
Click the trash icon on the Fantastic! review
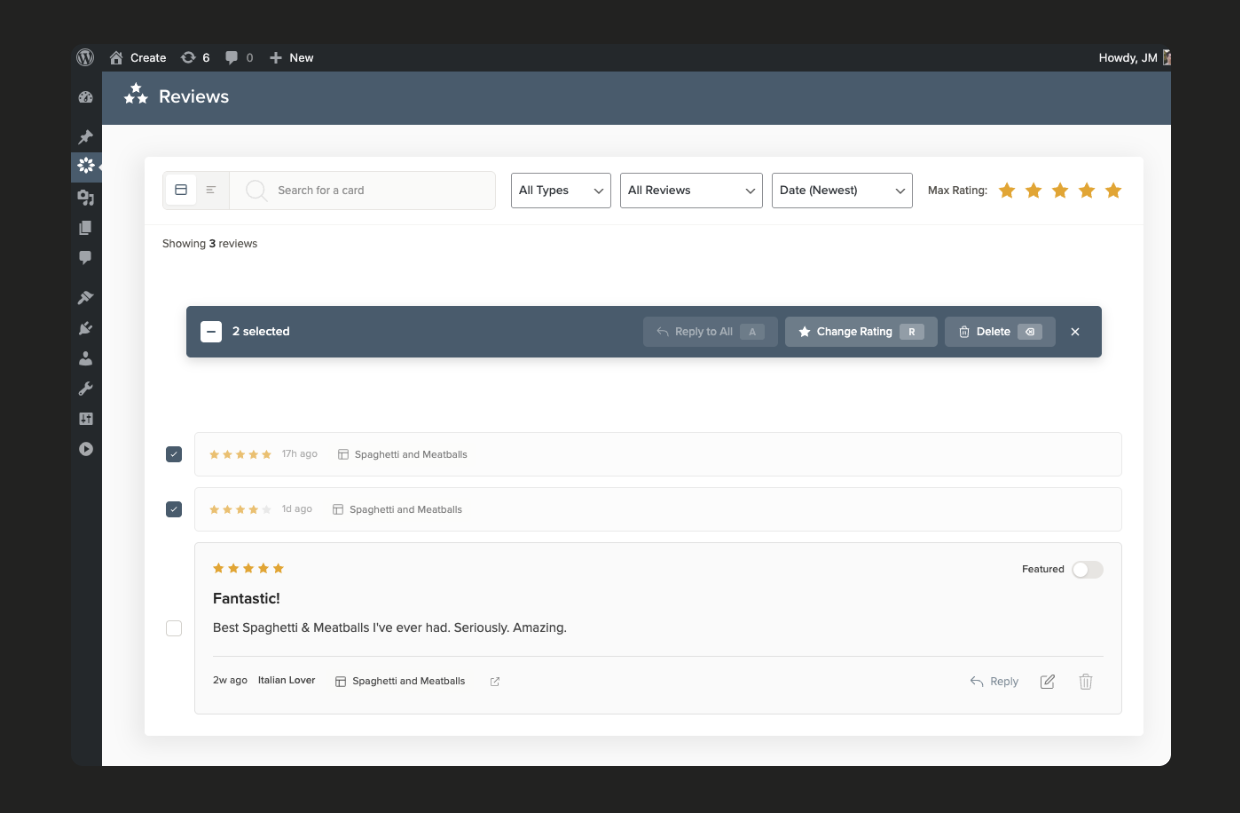1086,681
